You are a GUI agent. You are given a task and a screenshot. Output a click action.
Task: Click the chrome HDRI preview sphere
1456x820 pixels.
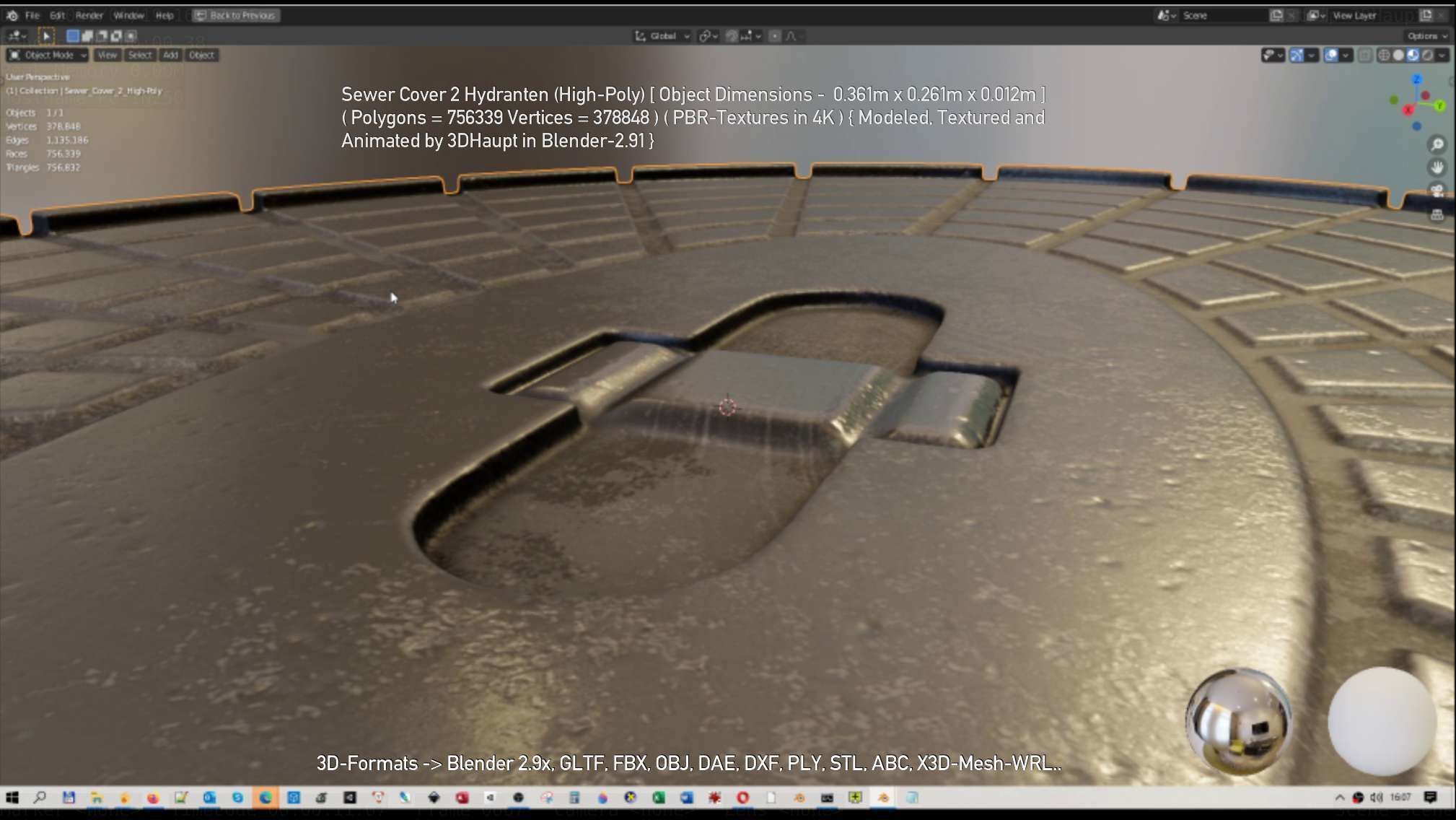(1238, 722)
